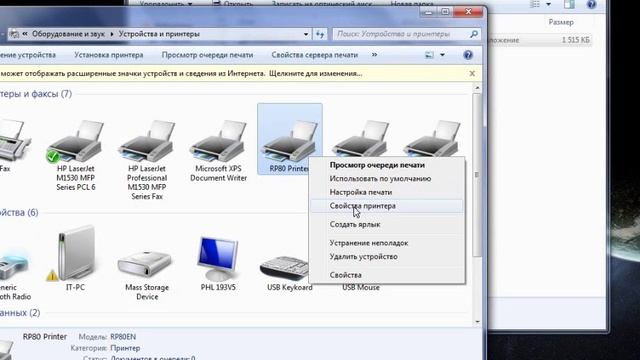Click the help question mark icon in Devices window

468,55
